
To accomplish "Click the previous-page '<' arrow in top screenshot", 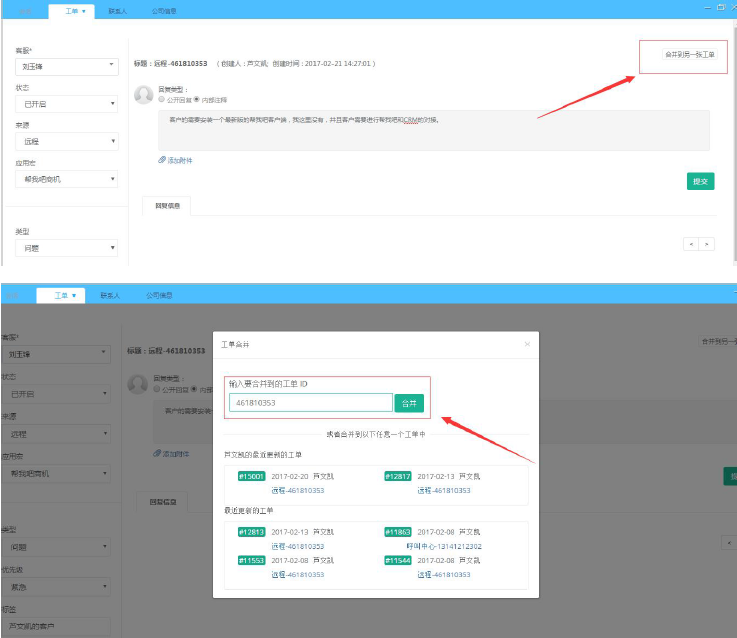I will 691,244.
